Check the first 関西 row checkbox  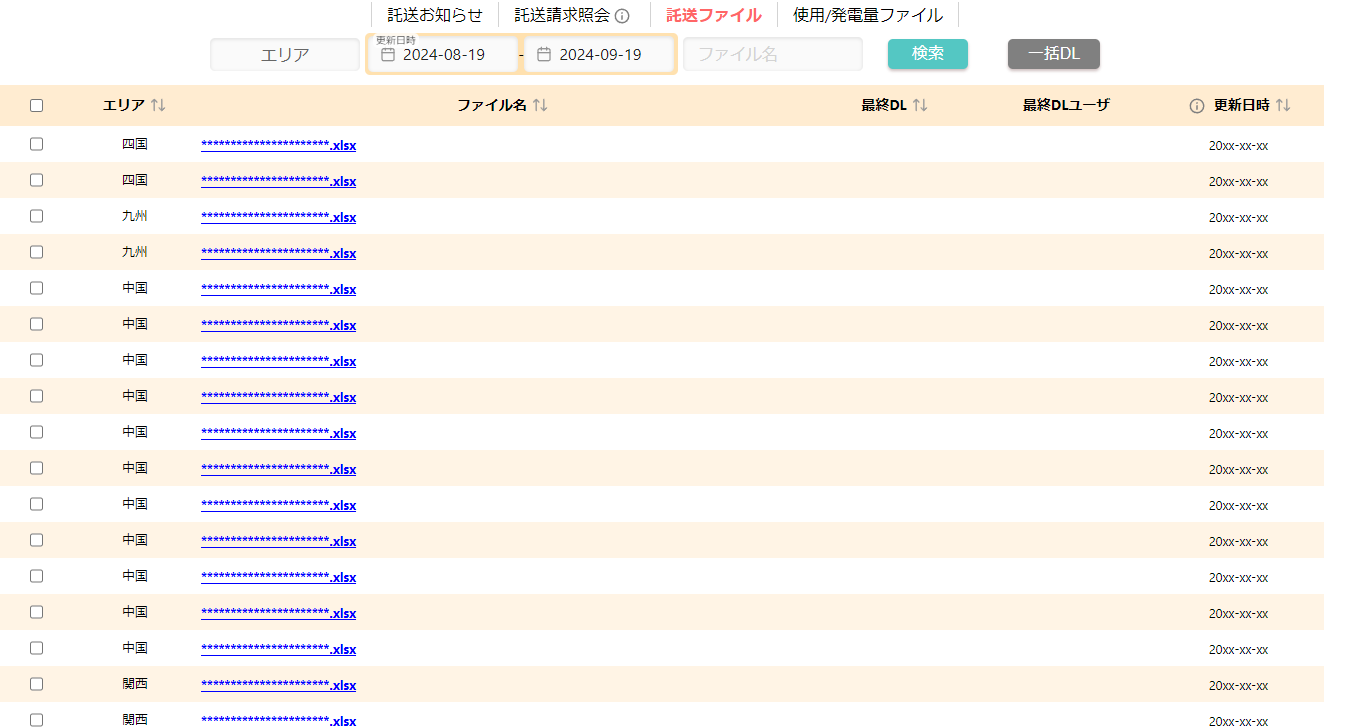pyautogui.click(x=37, y=684)
